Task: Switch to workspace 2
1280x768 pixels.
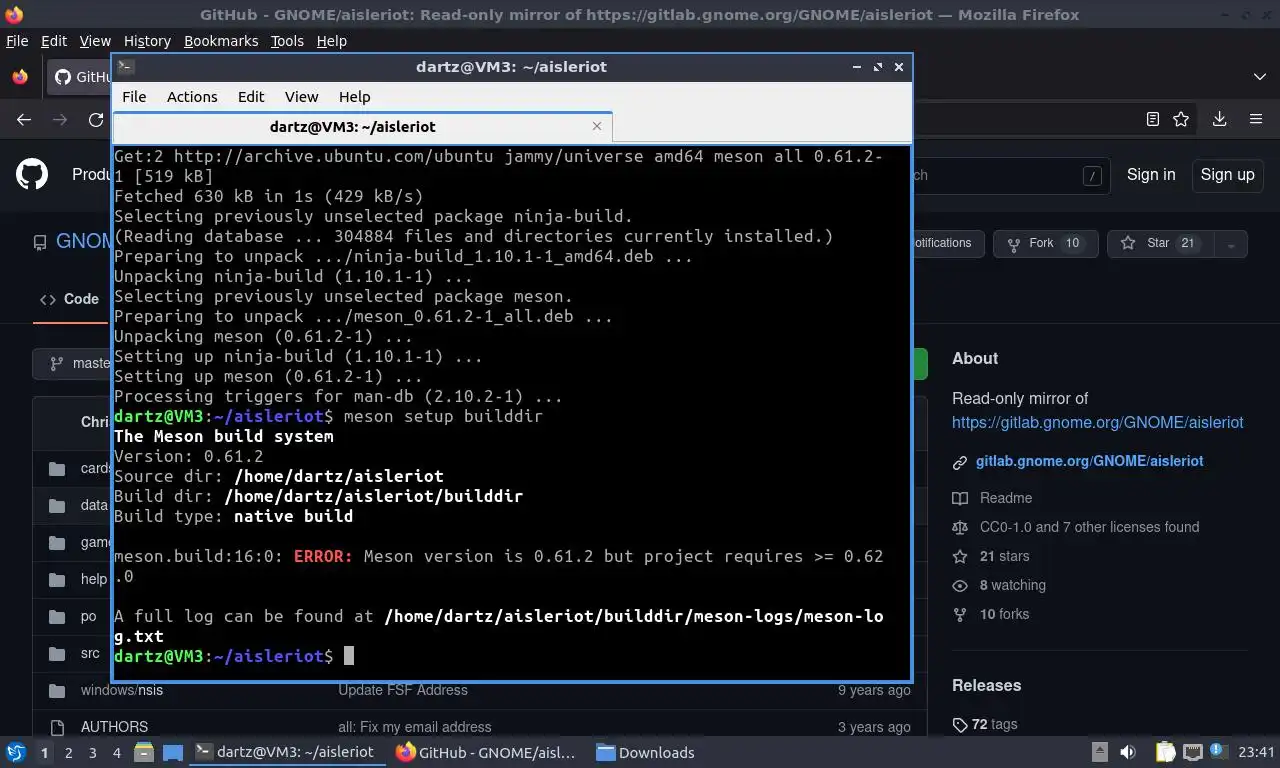Action: [68, 752]
